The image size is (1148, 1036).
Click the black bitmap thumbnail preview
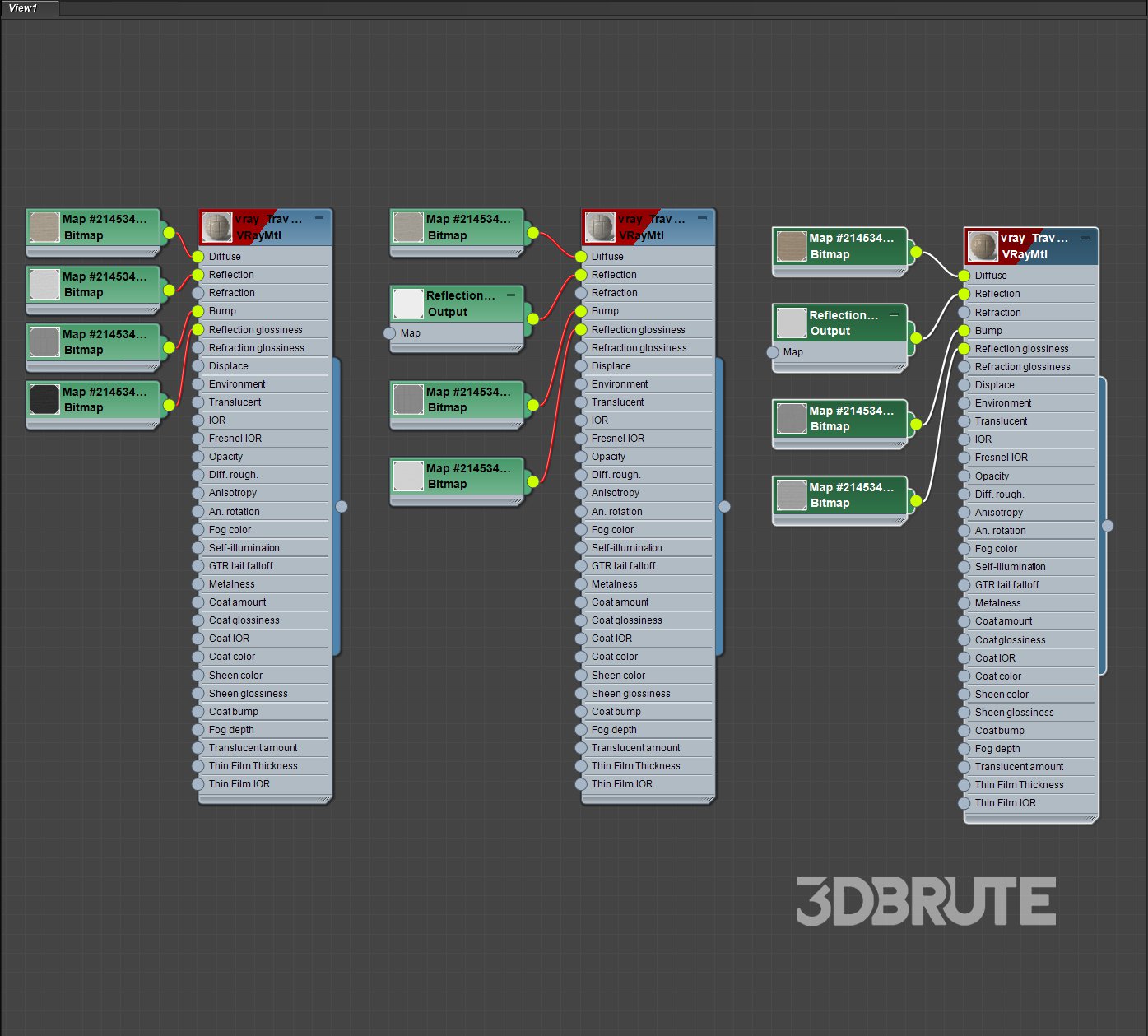[x=44, y=399]
